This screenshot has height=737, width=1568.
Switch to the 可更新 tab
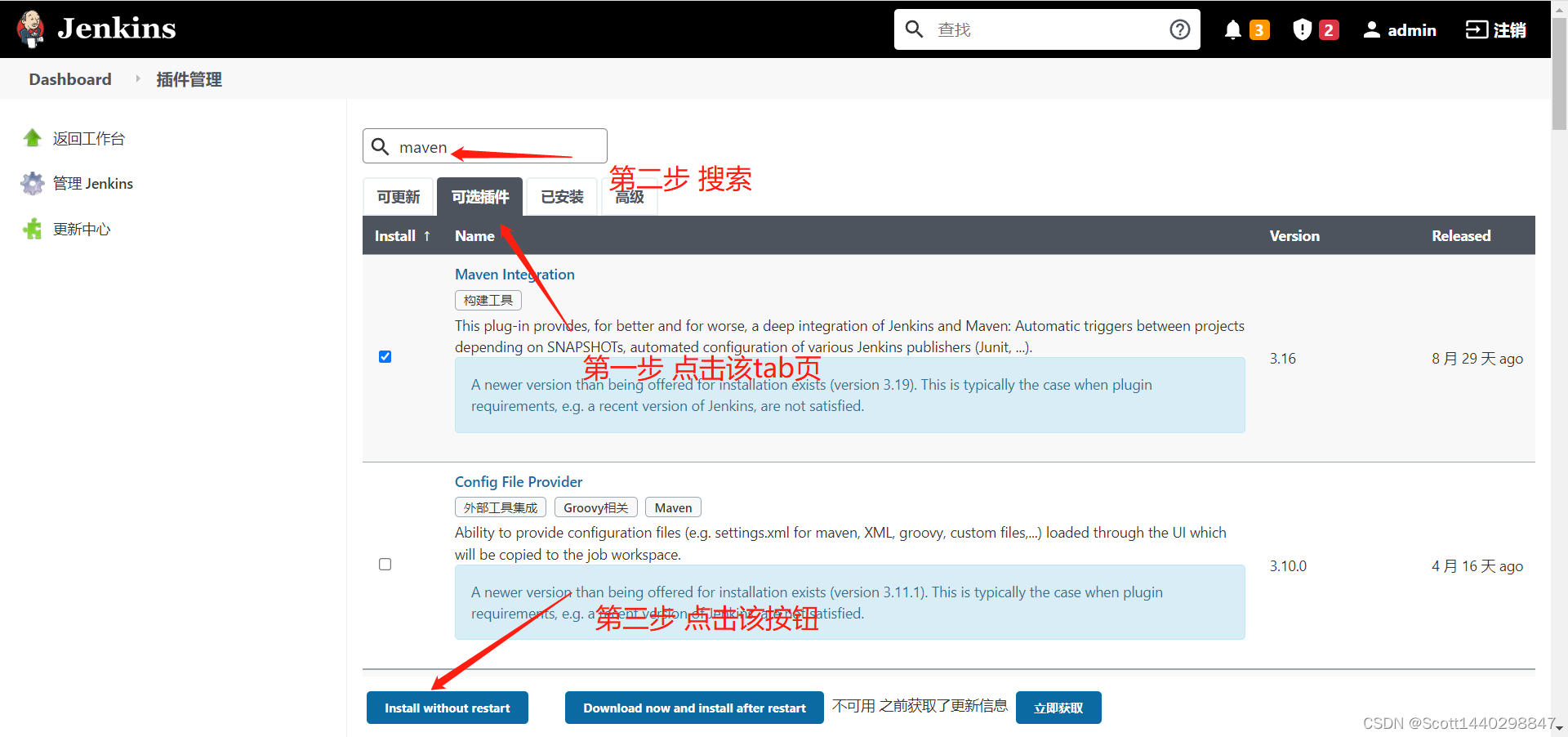[x=399, y=197]
